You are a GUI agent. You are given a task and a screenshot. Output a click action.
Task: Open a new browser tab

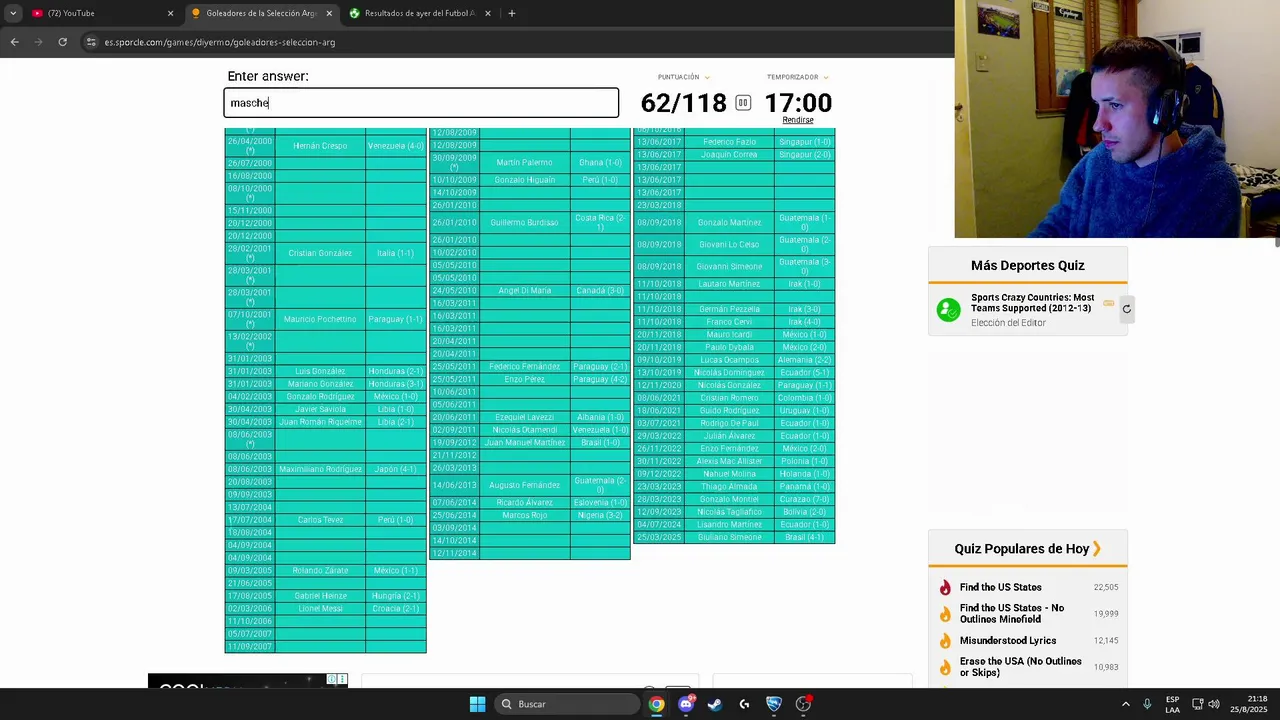[512, 13]
